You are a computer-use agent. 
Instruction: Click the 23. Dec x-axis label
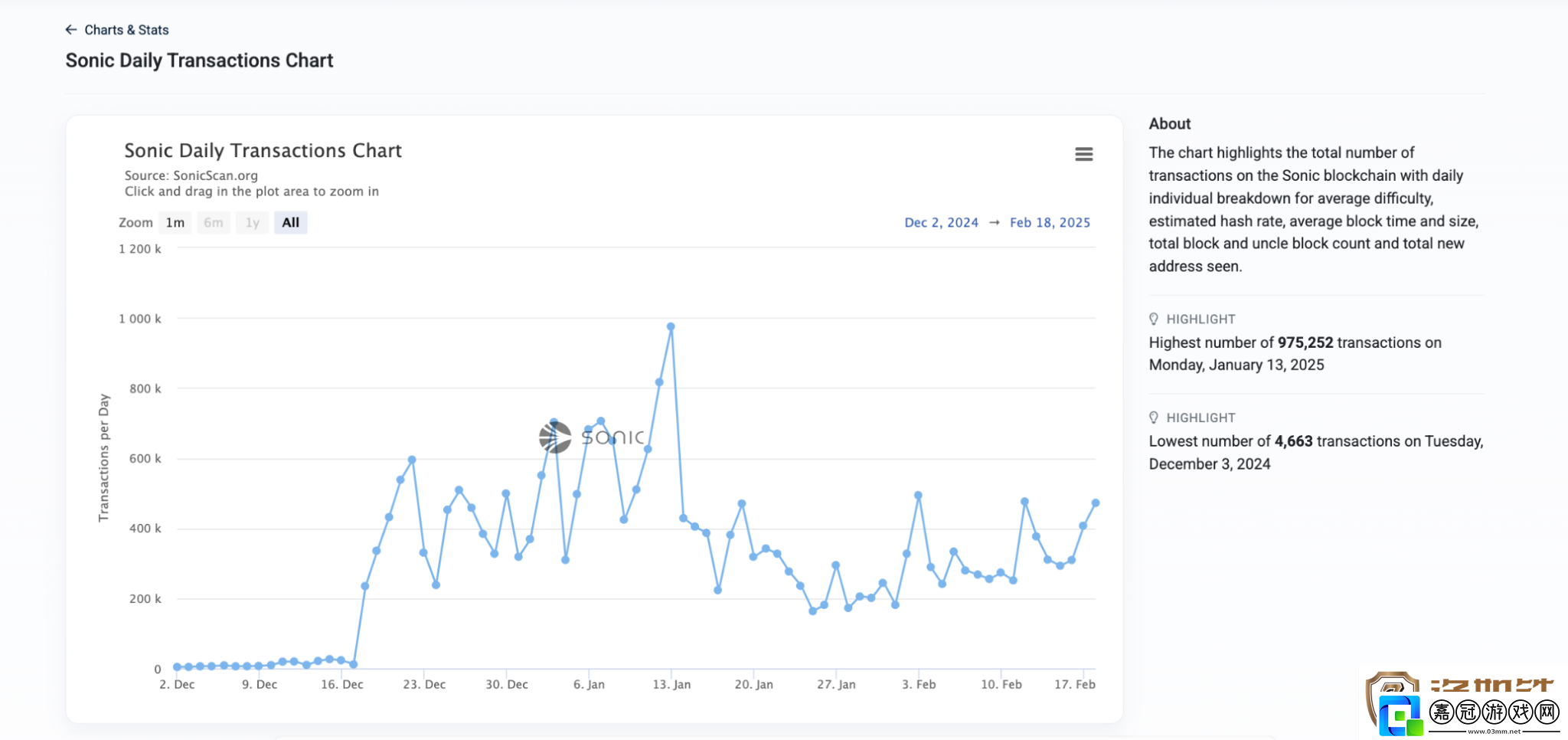coord(424,685)
